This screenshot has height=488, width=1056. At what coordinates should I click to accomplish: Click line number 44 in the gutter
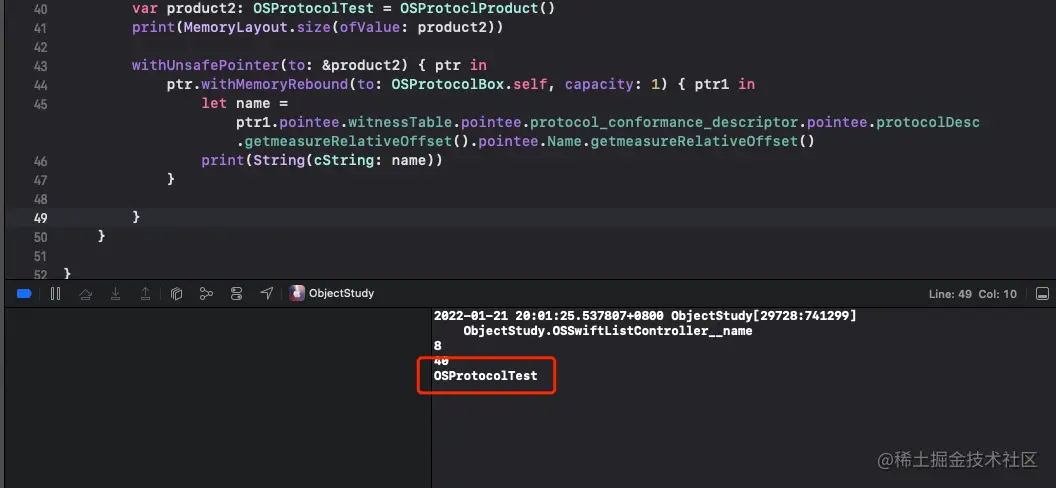(x=40, y=85)
